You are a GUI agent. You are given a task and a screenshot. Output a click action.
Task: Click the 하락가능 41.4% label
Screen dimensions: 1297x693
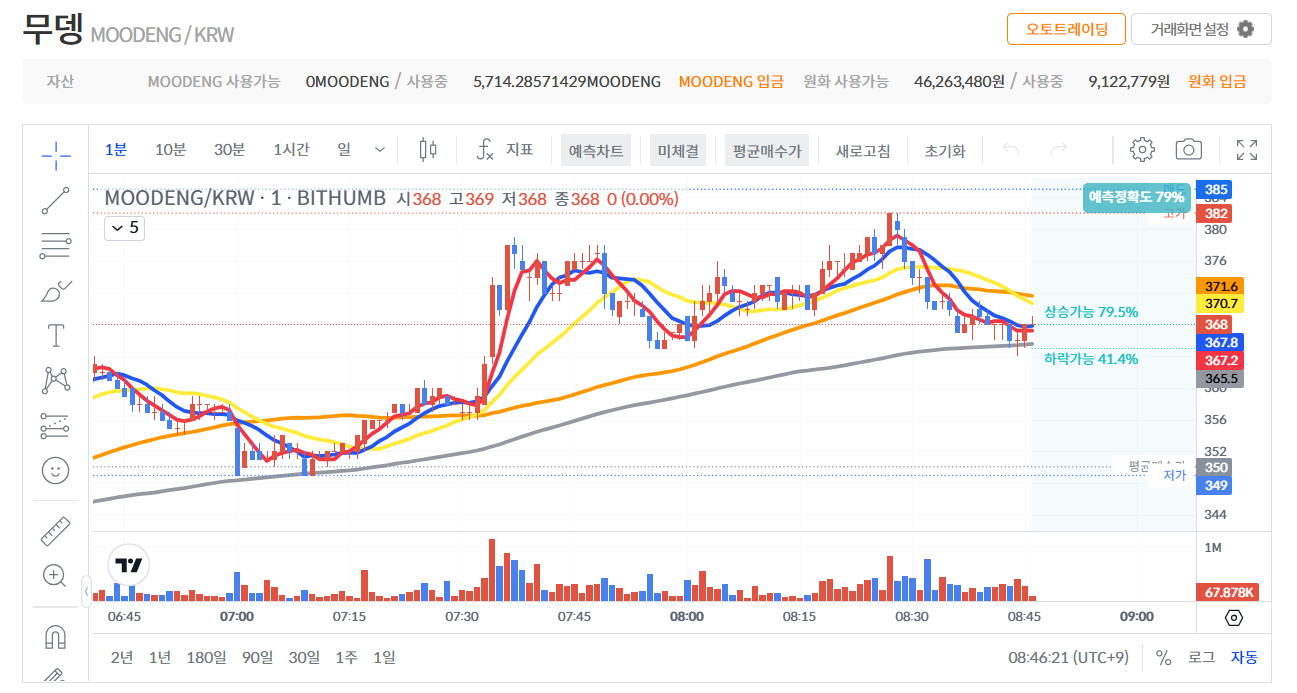coord(1091,358)
